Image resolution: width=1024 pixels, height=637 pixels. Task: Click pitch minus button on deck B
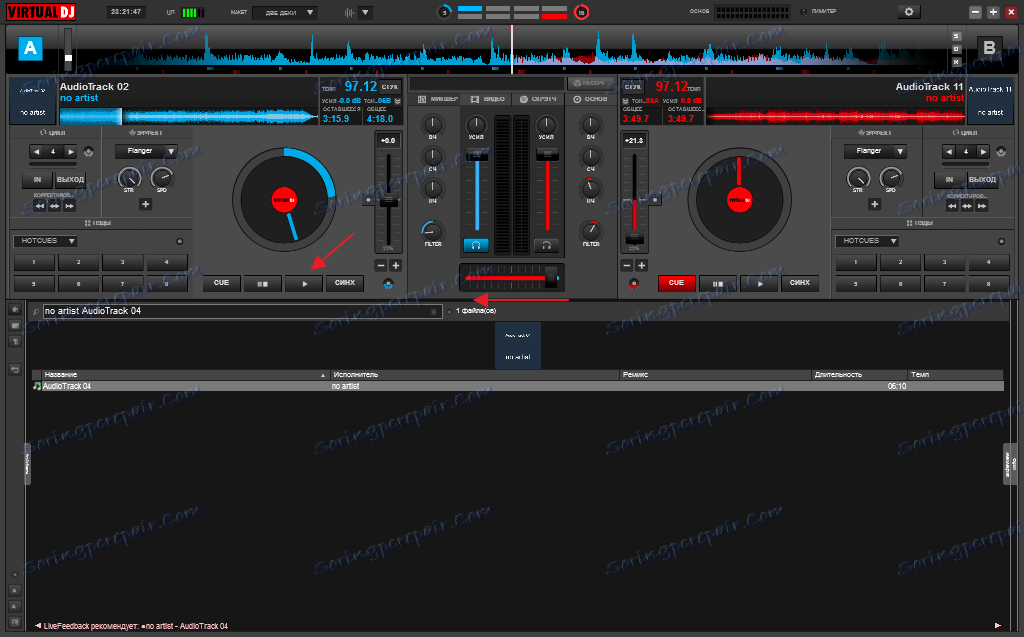coord(627,266)
